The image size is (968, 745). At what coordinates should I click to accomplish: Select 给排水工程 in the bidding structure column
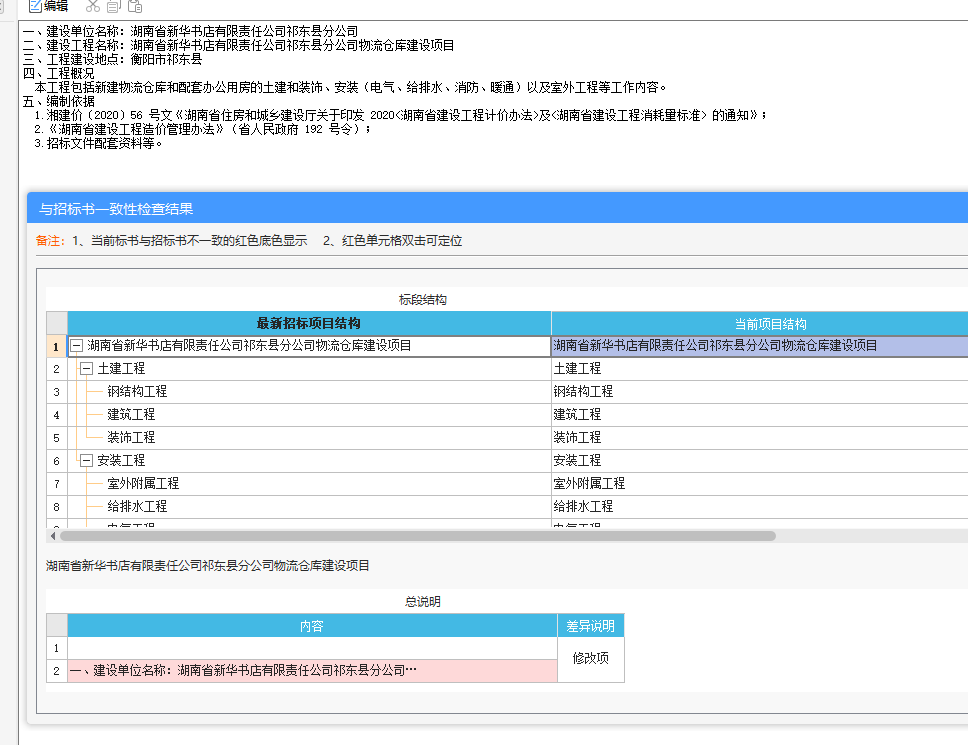tap(137, 506)
